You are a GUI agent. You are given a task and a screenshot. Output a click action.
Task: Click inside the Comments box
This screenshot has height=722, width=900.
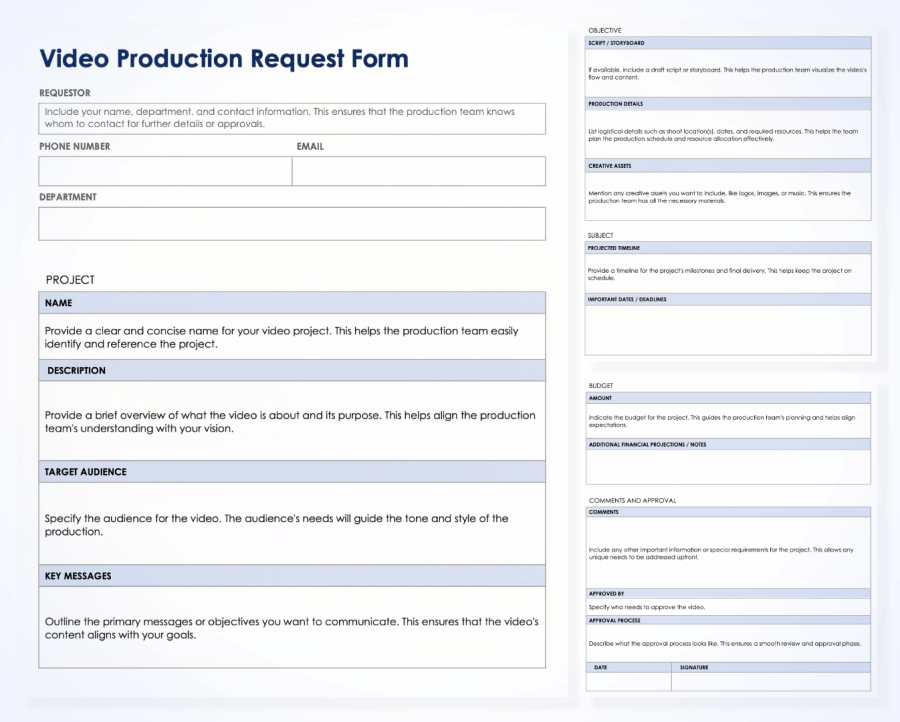click(728, 550)
